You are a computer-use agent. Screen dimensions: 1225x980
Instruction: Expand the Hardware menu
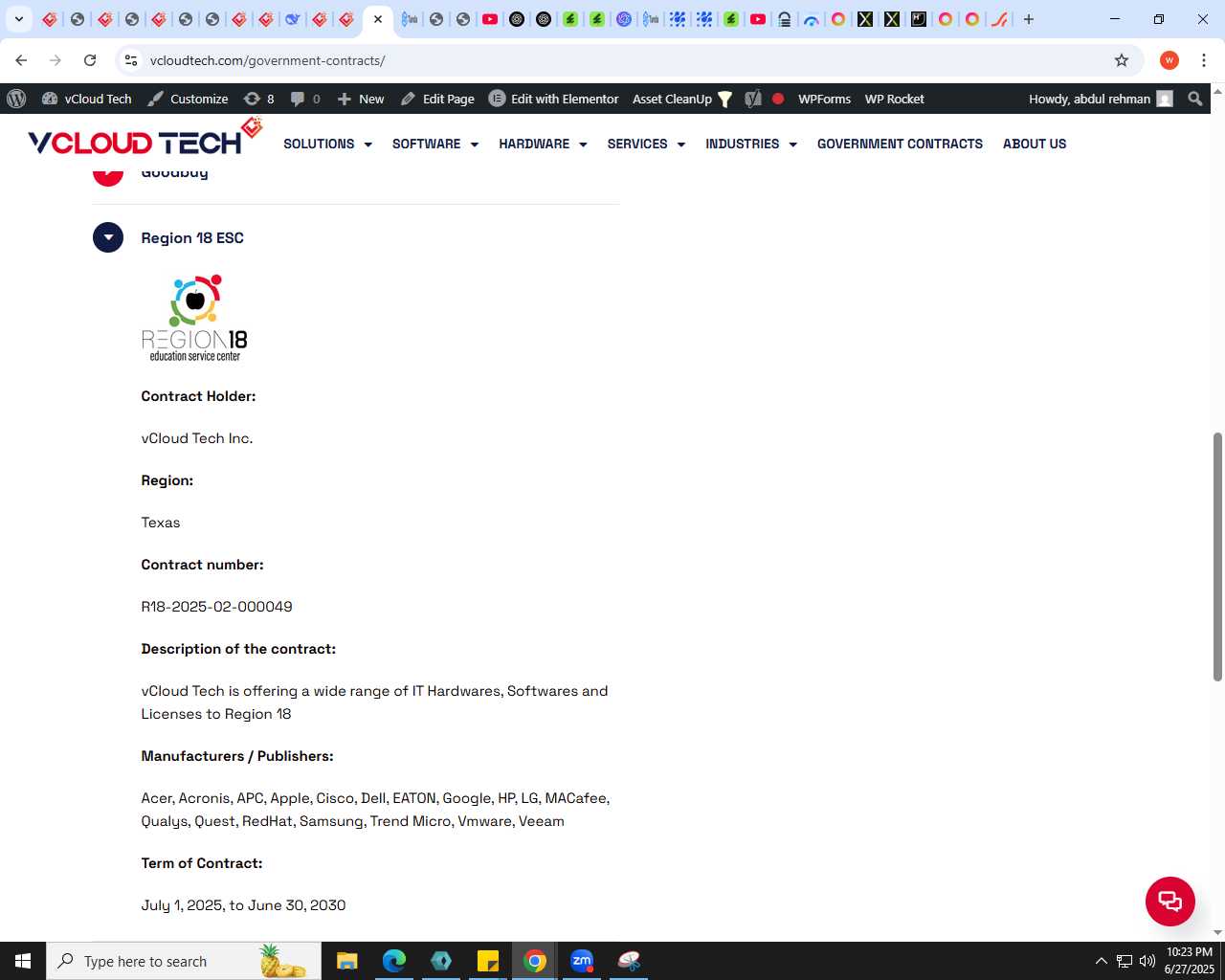(x=543, y=144)
